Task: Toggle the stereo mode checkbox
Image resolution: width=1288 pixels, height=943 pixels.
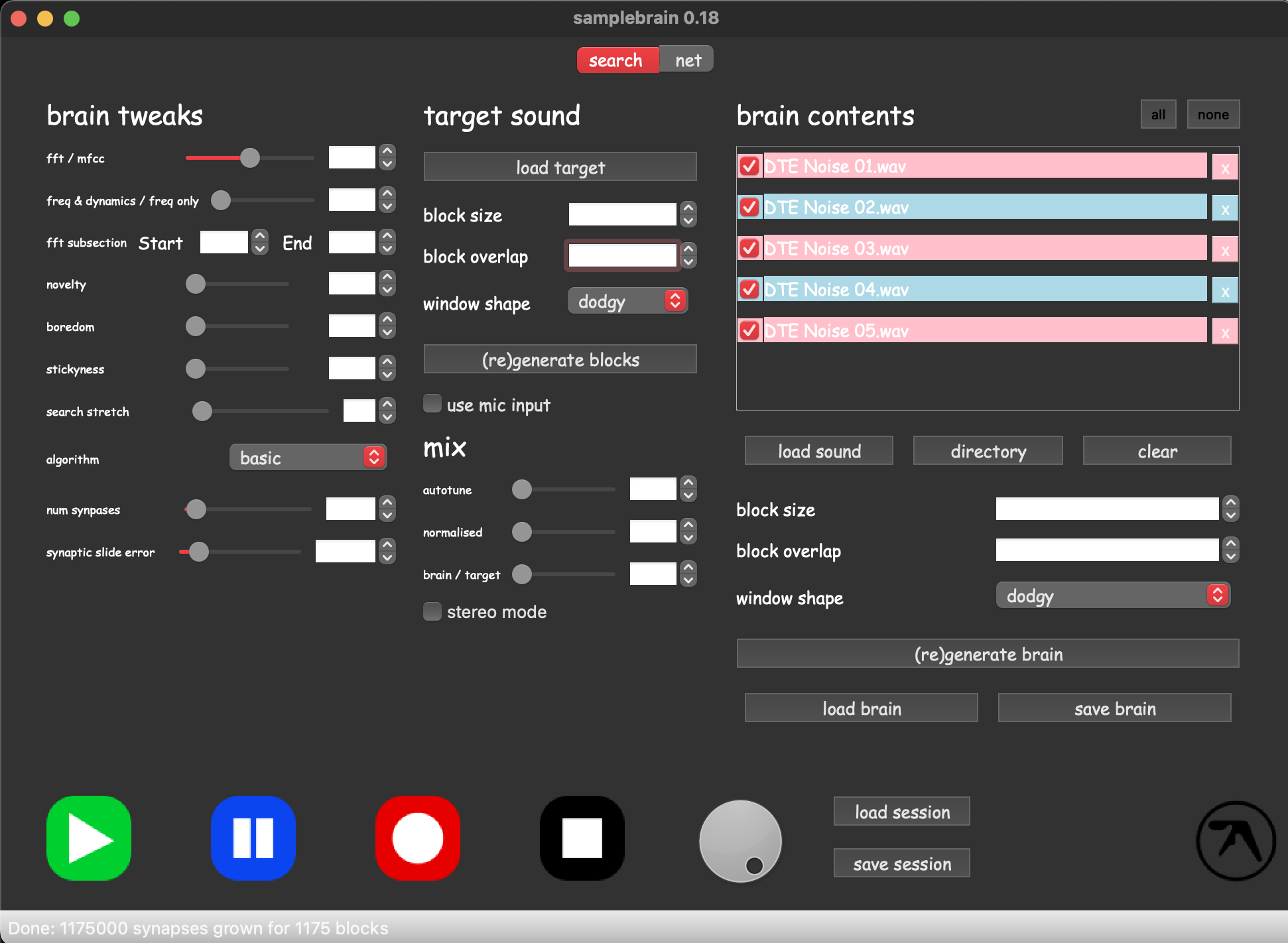Action: pyautogui.click(x=432, y=611)
